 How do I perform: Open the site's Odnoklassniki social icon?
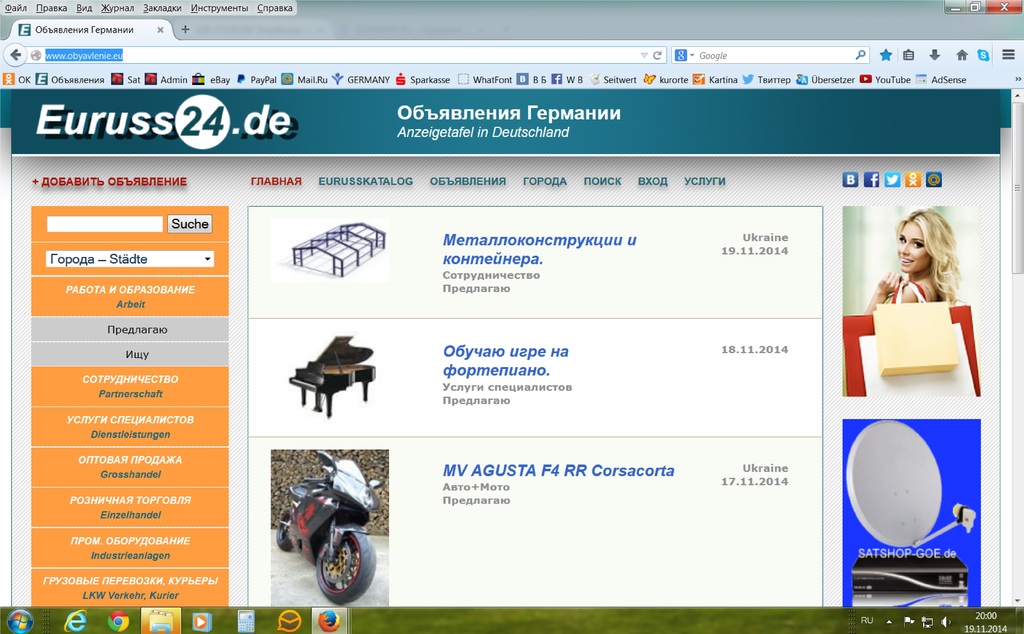click(x=913, y=180)
